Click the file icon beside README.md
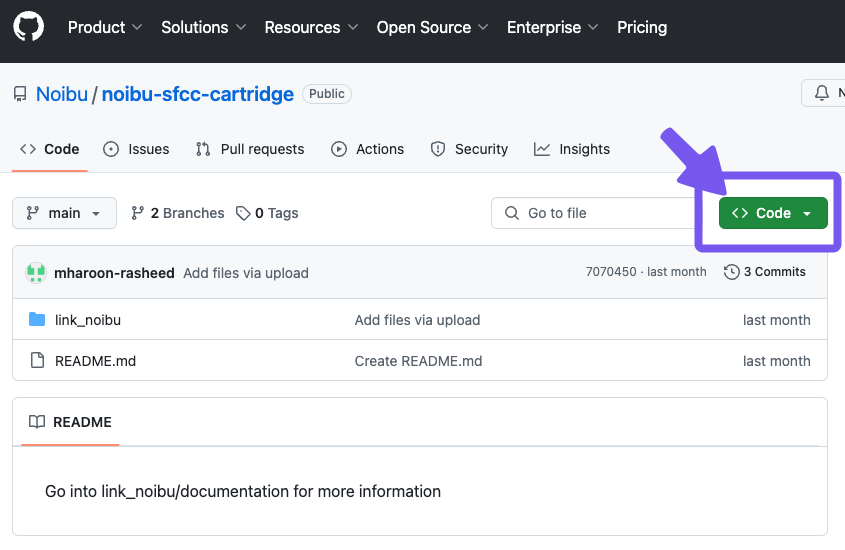This screenshot has width=845, height=550. (37, 360)
